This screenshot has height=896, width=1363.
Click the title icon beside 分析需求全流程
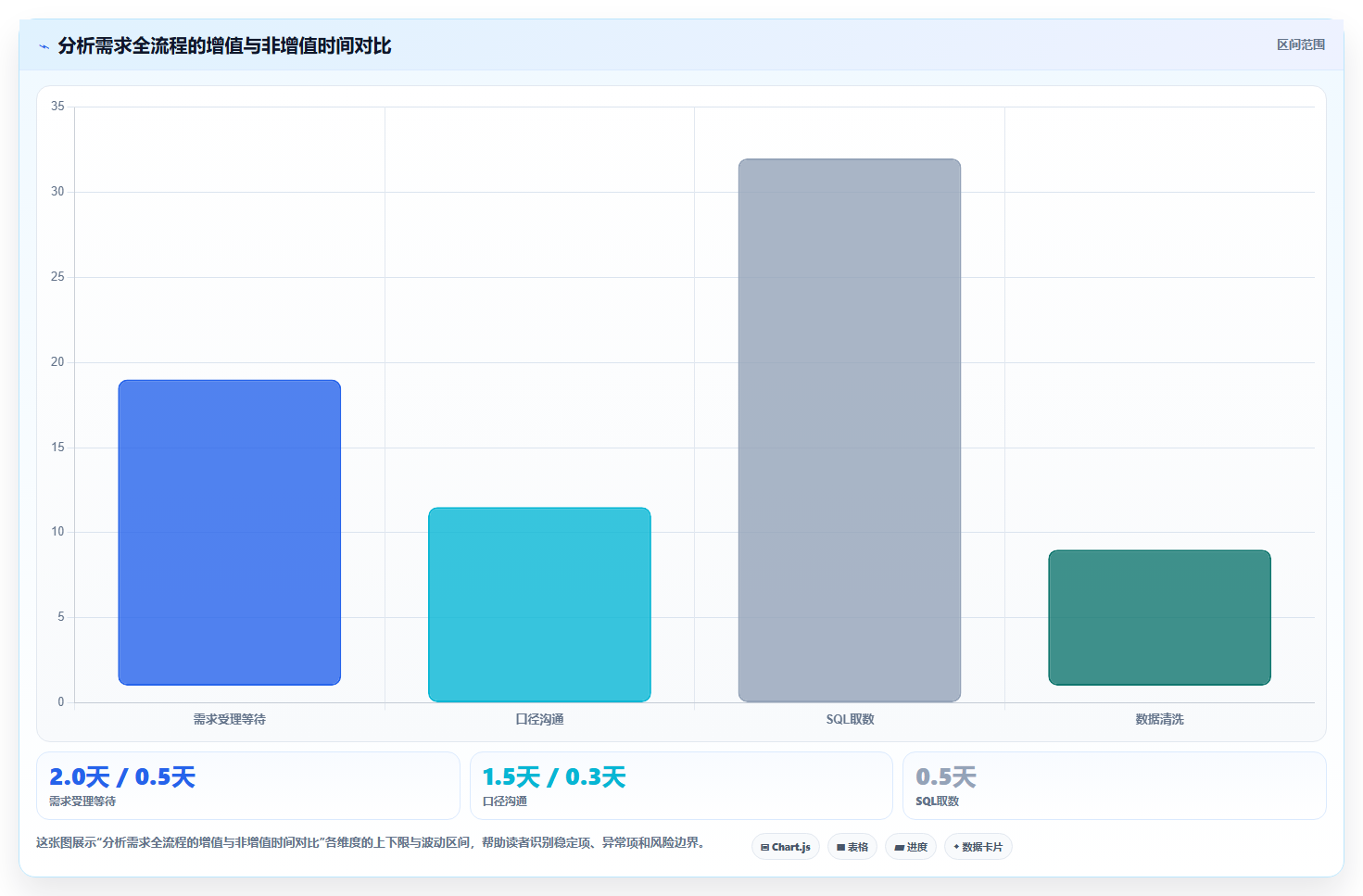point(44,46)
